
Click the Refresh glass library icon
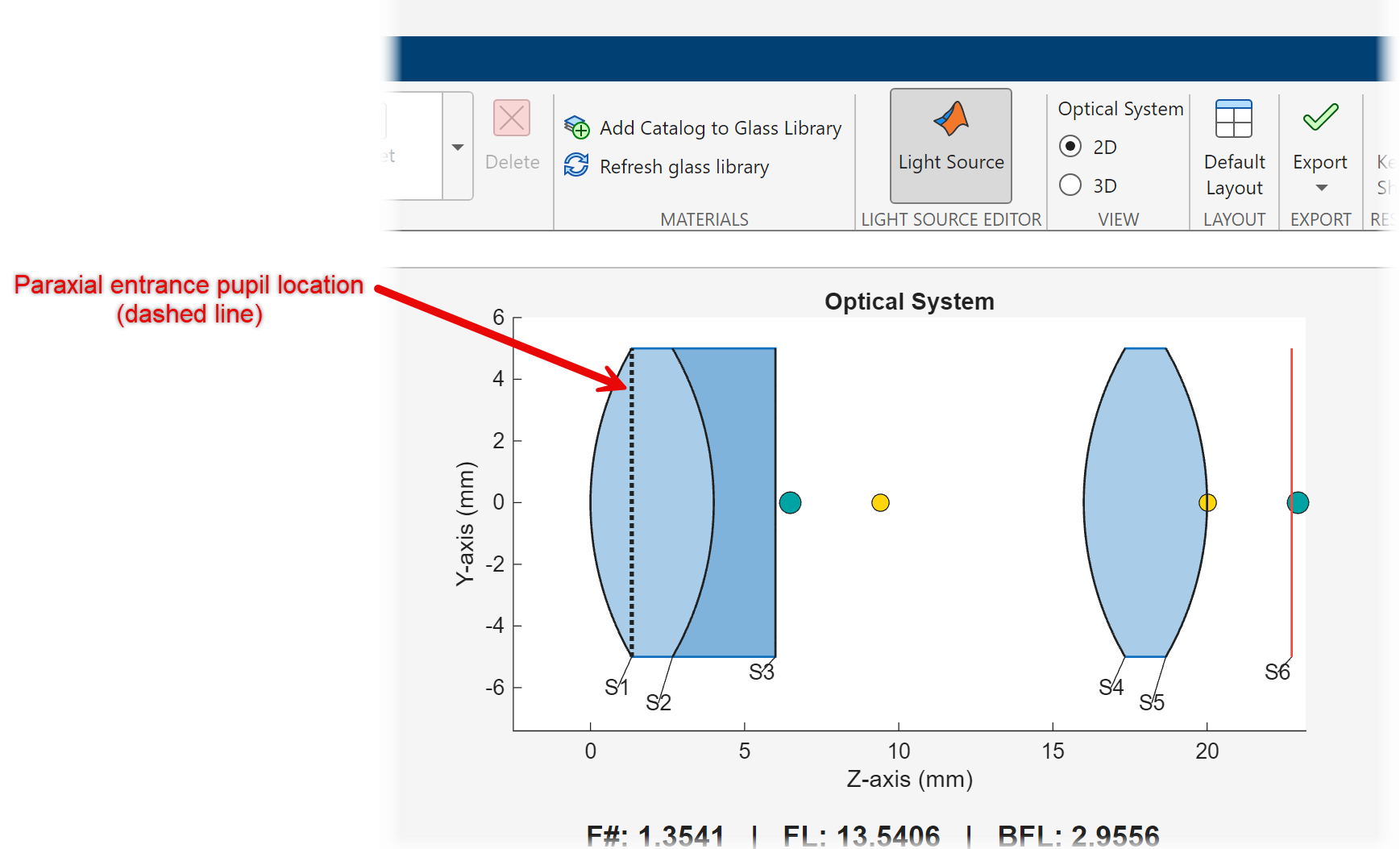(575, 164)
